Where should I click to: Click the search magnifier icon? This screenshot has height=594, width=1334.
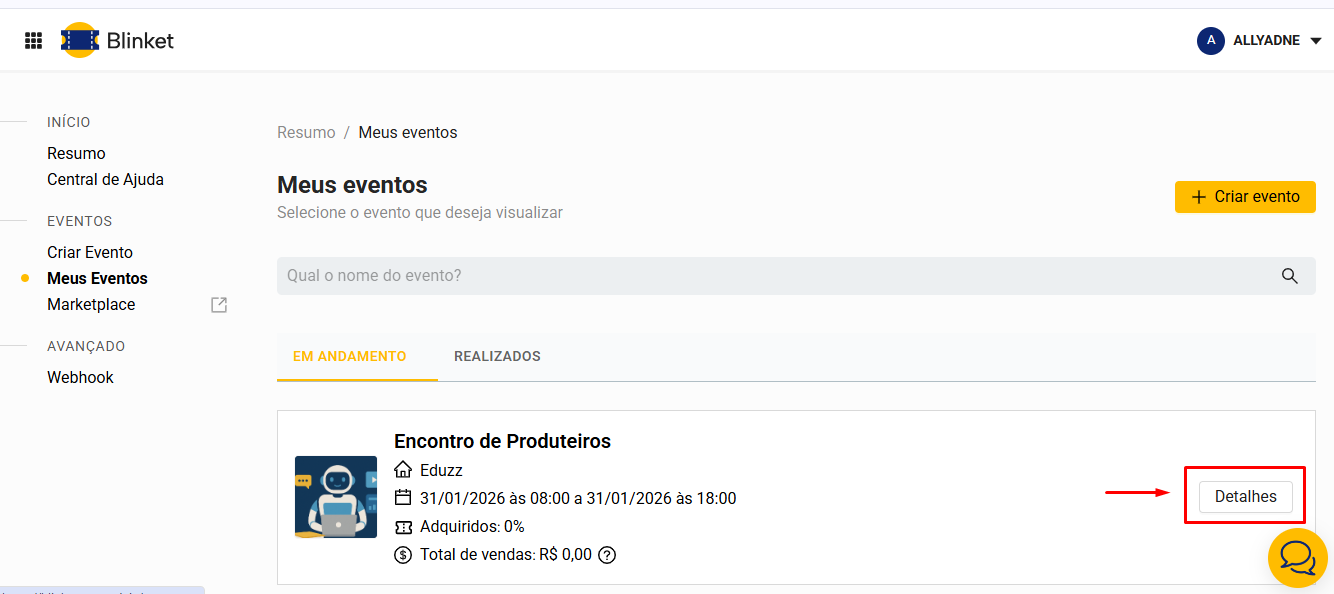1290,276
